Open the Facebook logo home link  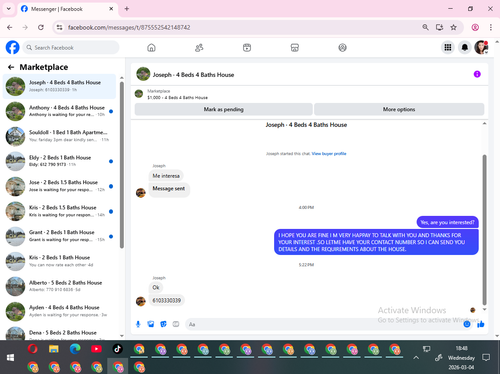(13, 47)
